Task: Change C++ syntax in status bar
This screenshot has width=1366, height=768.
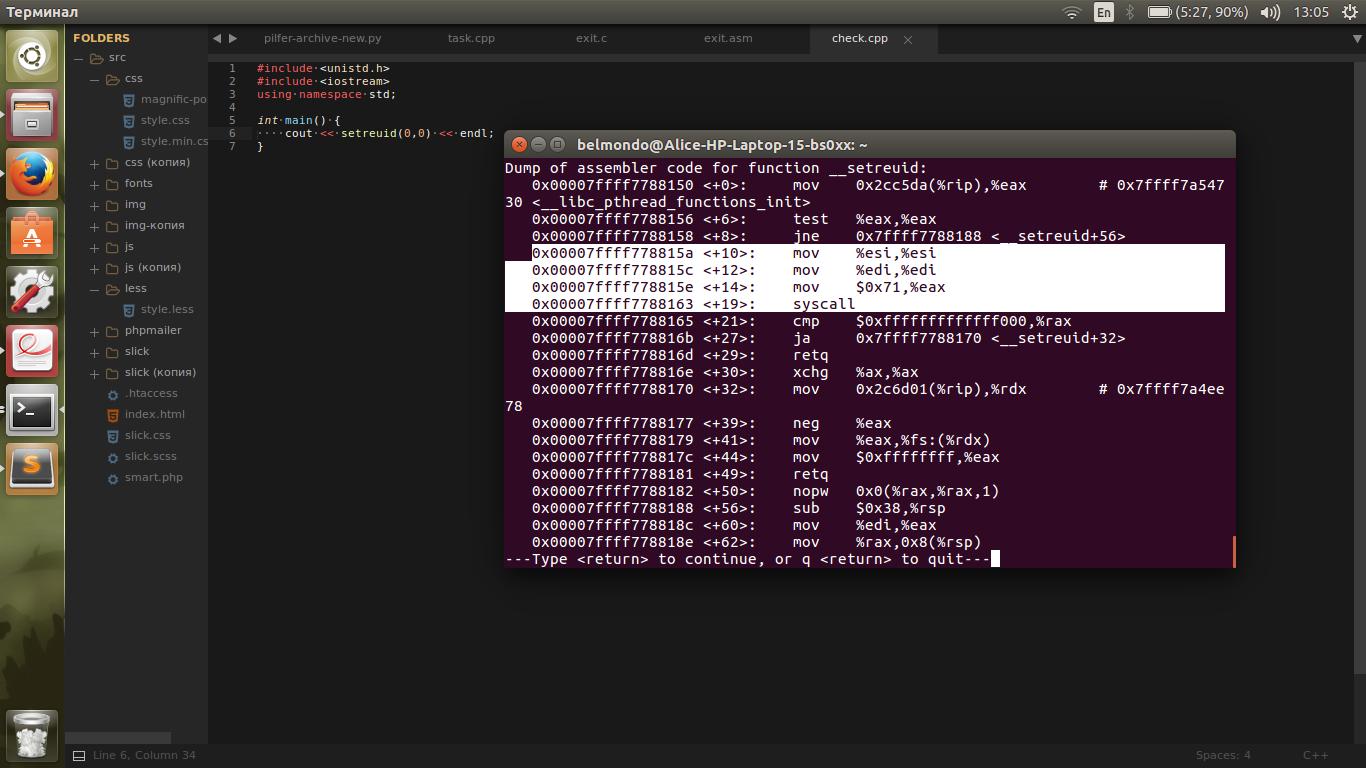Action: click(1315, 755)
